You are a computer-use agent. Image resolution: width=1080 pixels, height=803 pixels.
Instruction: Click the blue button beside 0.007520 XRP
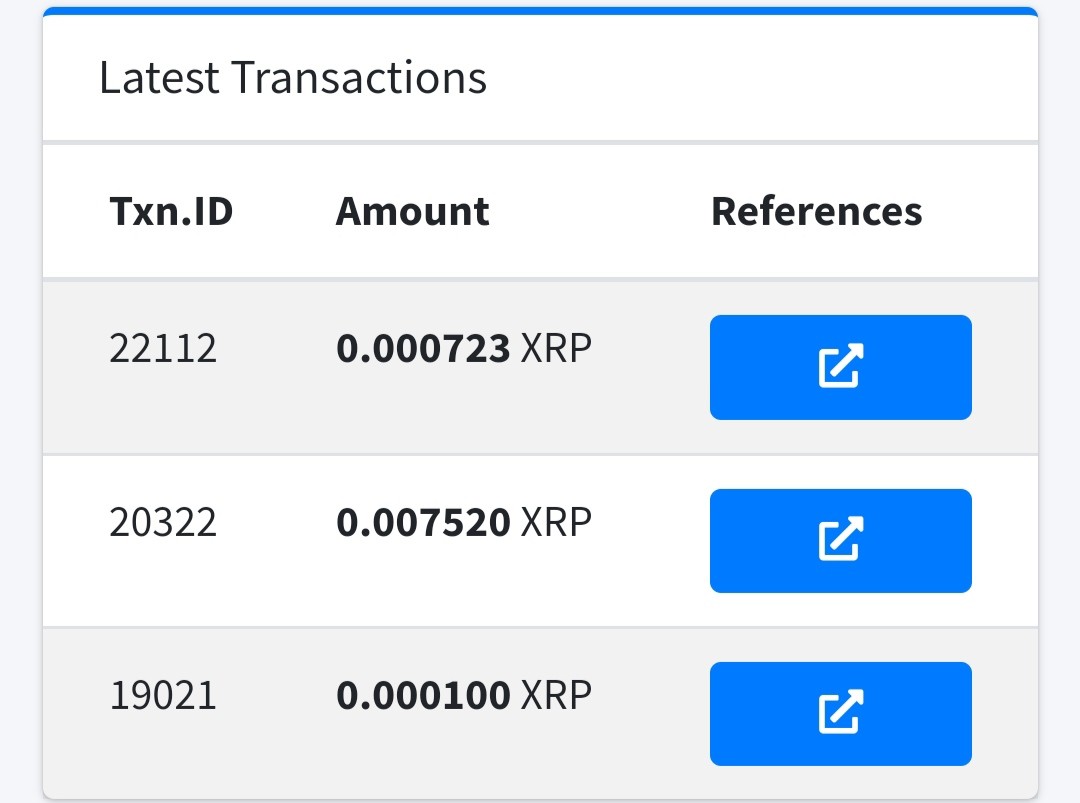[840, 541]
